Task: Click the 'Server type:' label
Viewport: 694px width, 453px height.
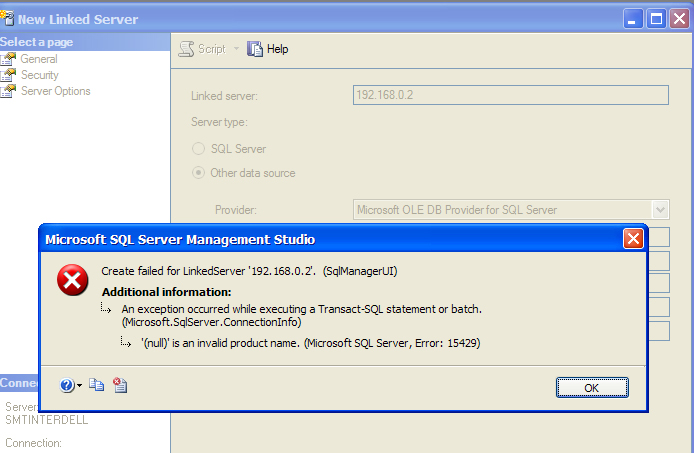Action: (219, 122)
